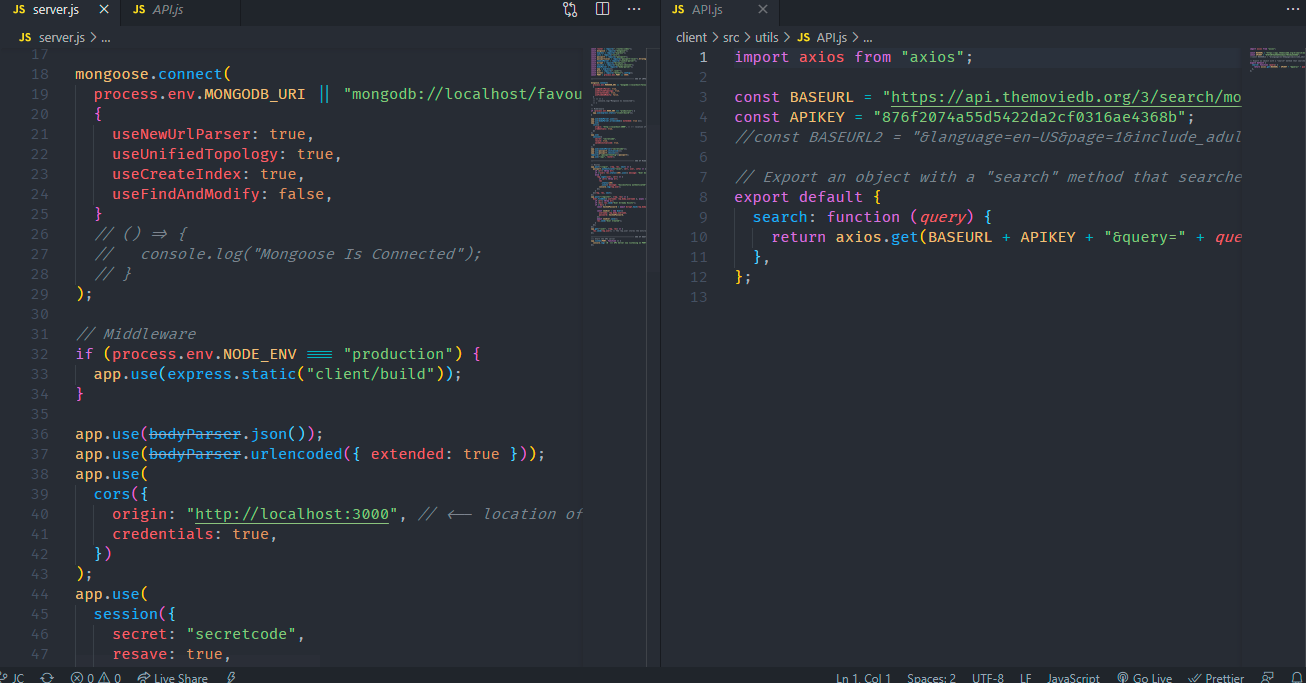Screen dimensions: 1306x683
Task: Close the server.js tab
Action: [103, 9]
